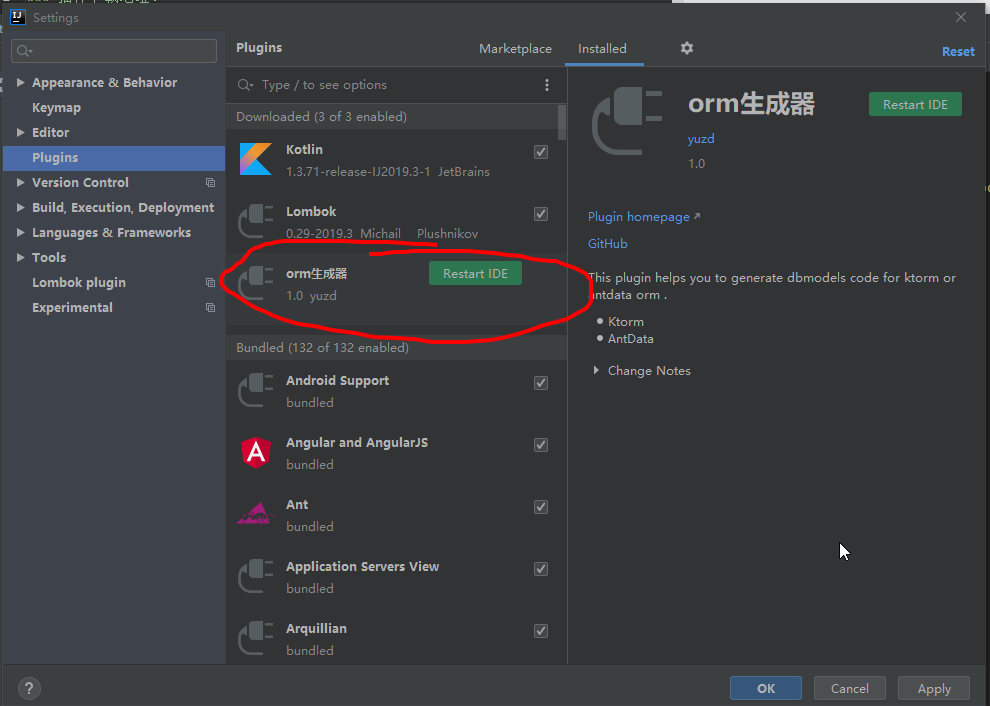990x706 pixels.
Task: Click the Cancel button
Action: [850, 688]
